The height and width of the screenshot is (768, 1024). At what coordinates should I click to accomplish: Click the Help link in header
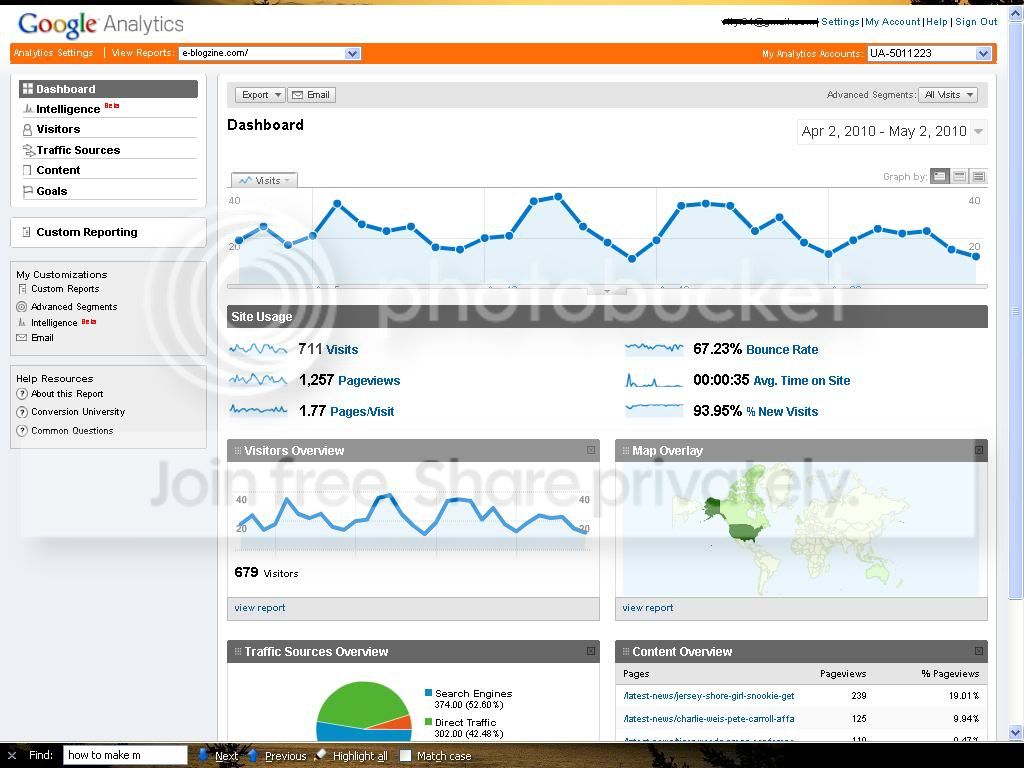(x=936, y=22)
